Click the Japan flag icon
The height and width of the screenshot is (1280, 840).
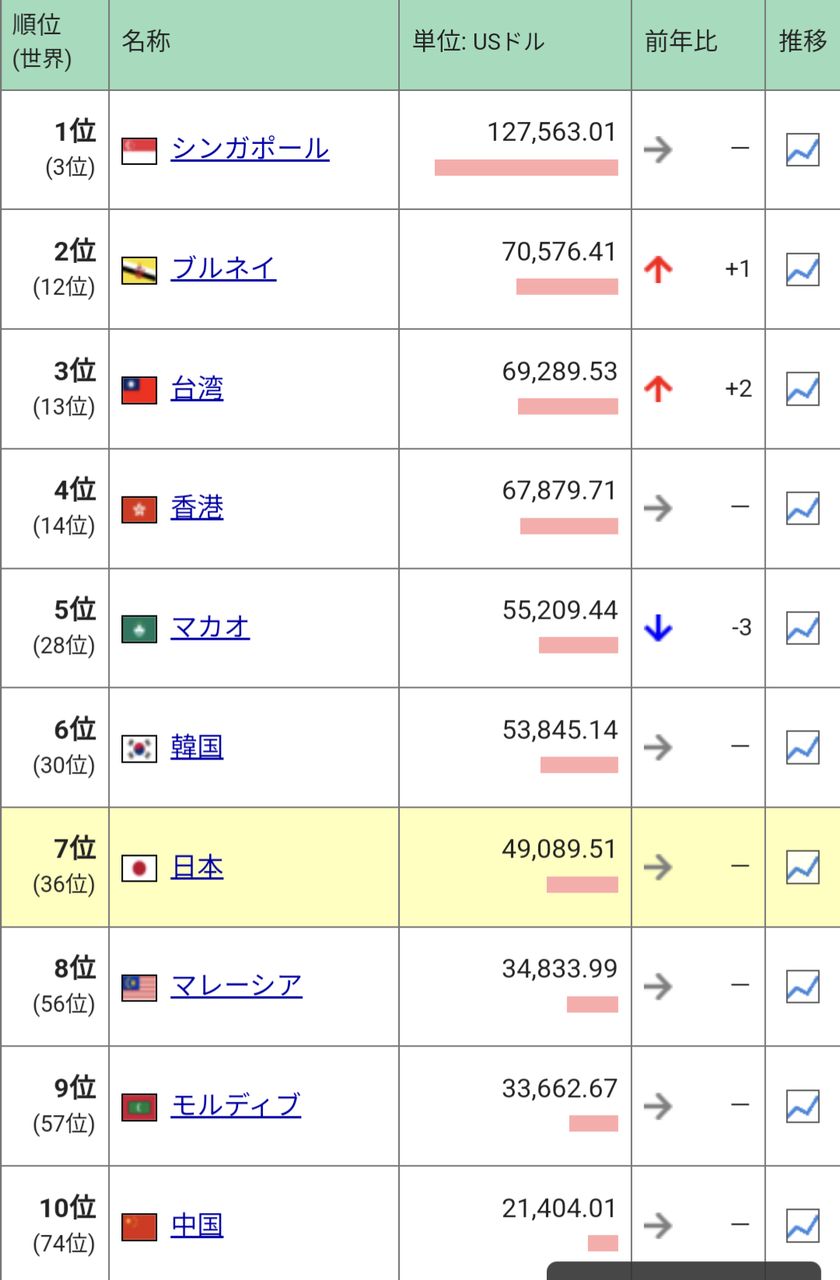[x=139, y=868]
